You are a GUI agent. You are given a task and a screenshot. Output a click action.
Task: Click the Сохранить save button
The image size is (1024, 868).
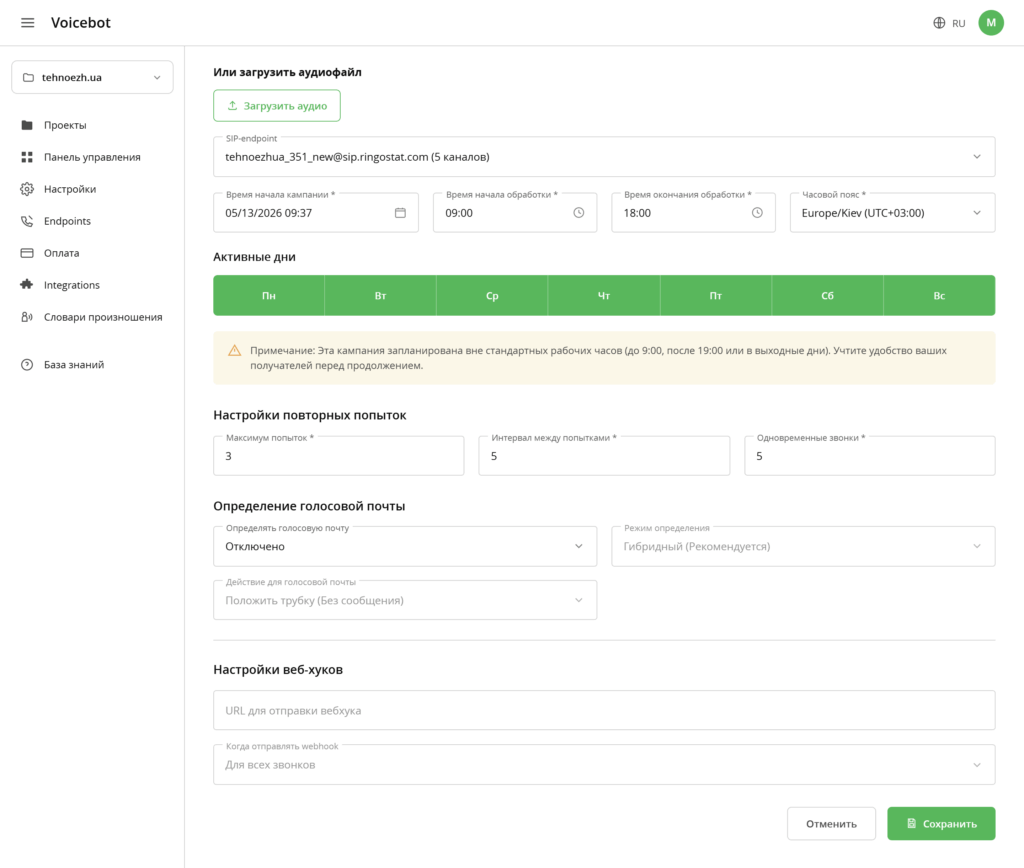[x=941, y=824]
